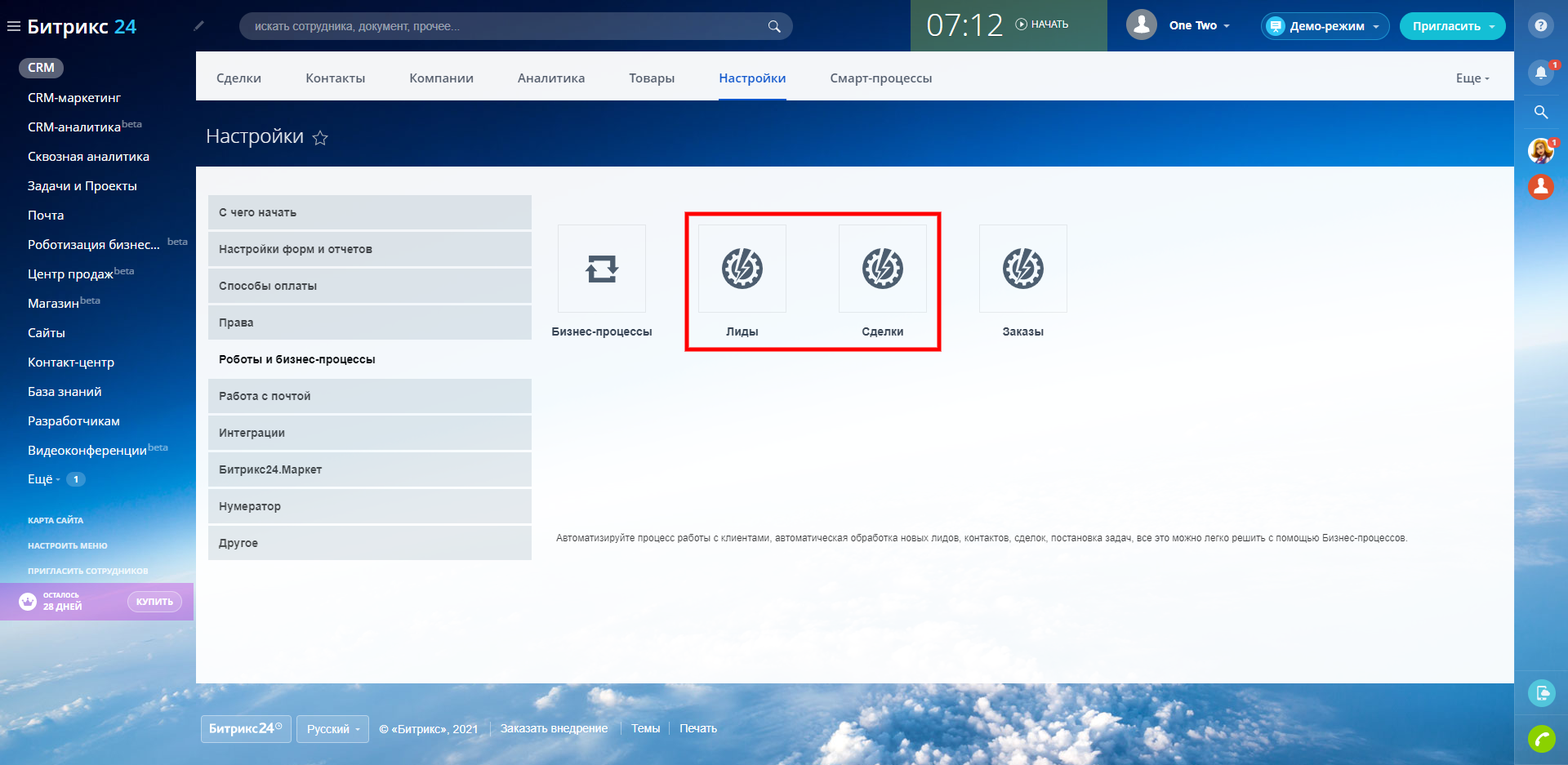Open the help question mark icon
The width and height of the screenshot is (1568, 765).
pos(1540,25)
